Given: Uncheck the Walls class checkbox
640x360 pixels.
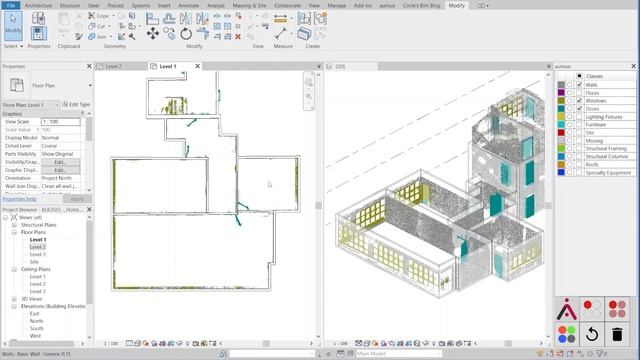Looking at the screenshot, I should (579, 84).
